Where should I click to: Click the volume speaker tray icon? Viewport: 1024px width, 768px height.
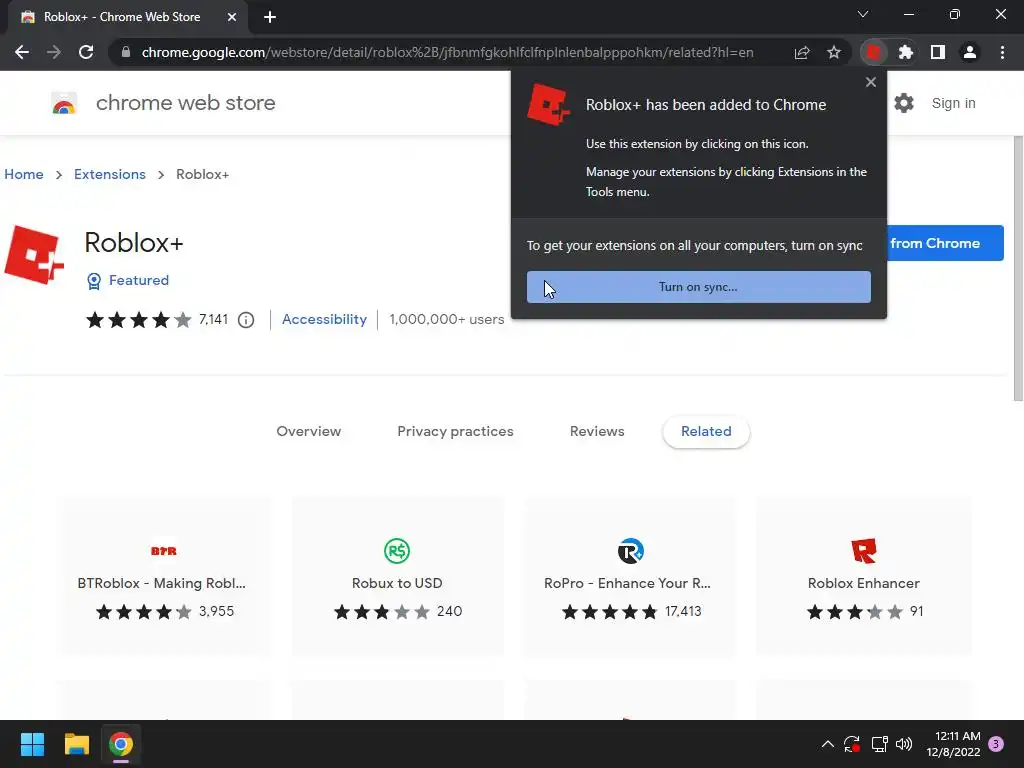[904, 744]
